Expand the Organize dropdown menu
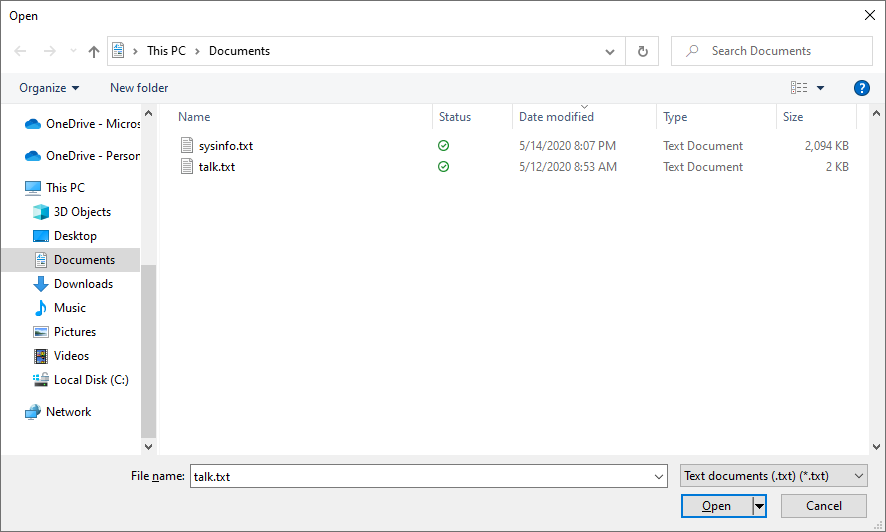 (49, 88)
